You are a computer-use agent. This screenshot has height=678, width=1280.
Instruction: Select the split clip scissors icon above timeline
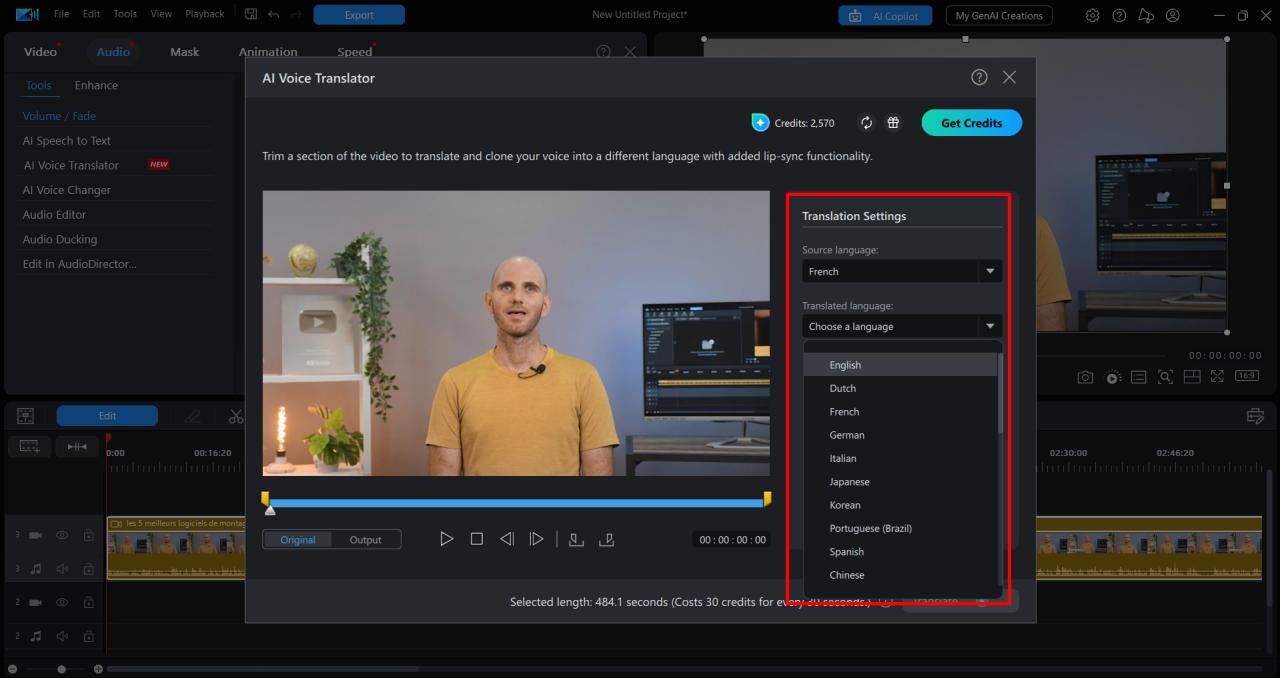pyautogui.click(x=236, y=415)
